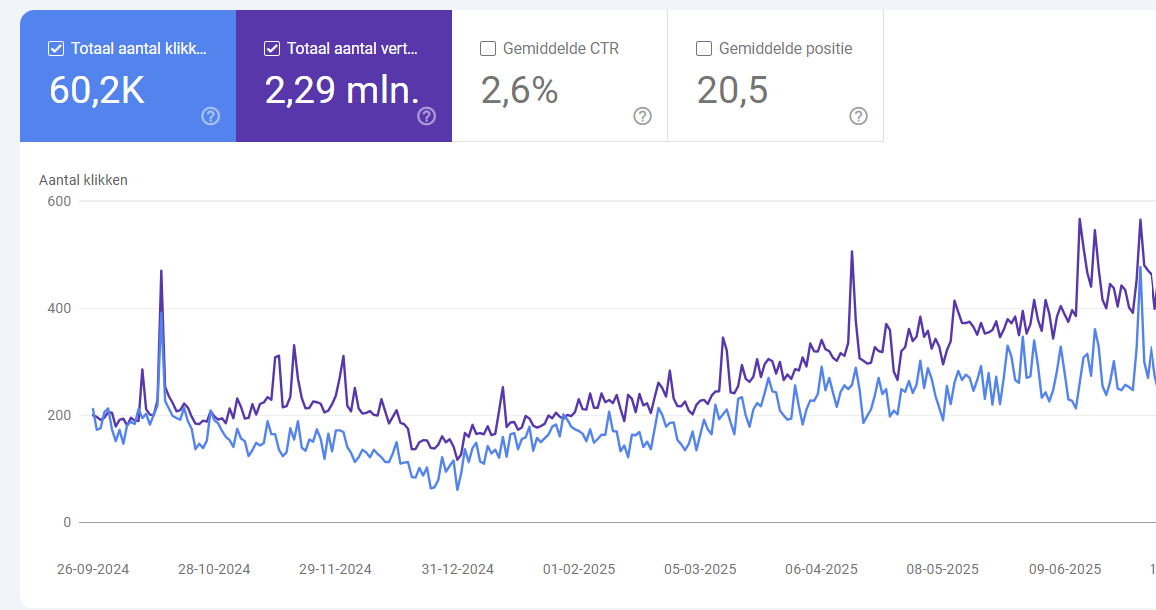Click the Aantal klikken axis title
This screenshot has width=1156, height=610.
(x=83, y=180)
